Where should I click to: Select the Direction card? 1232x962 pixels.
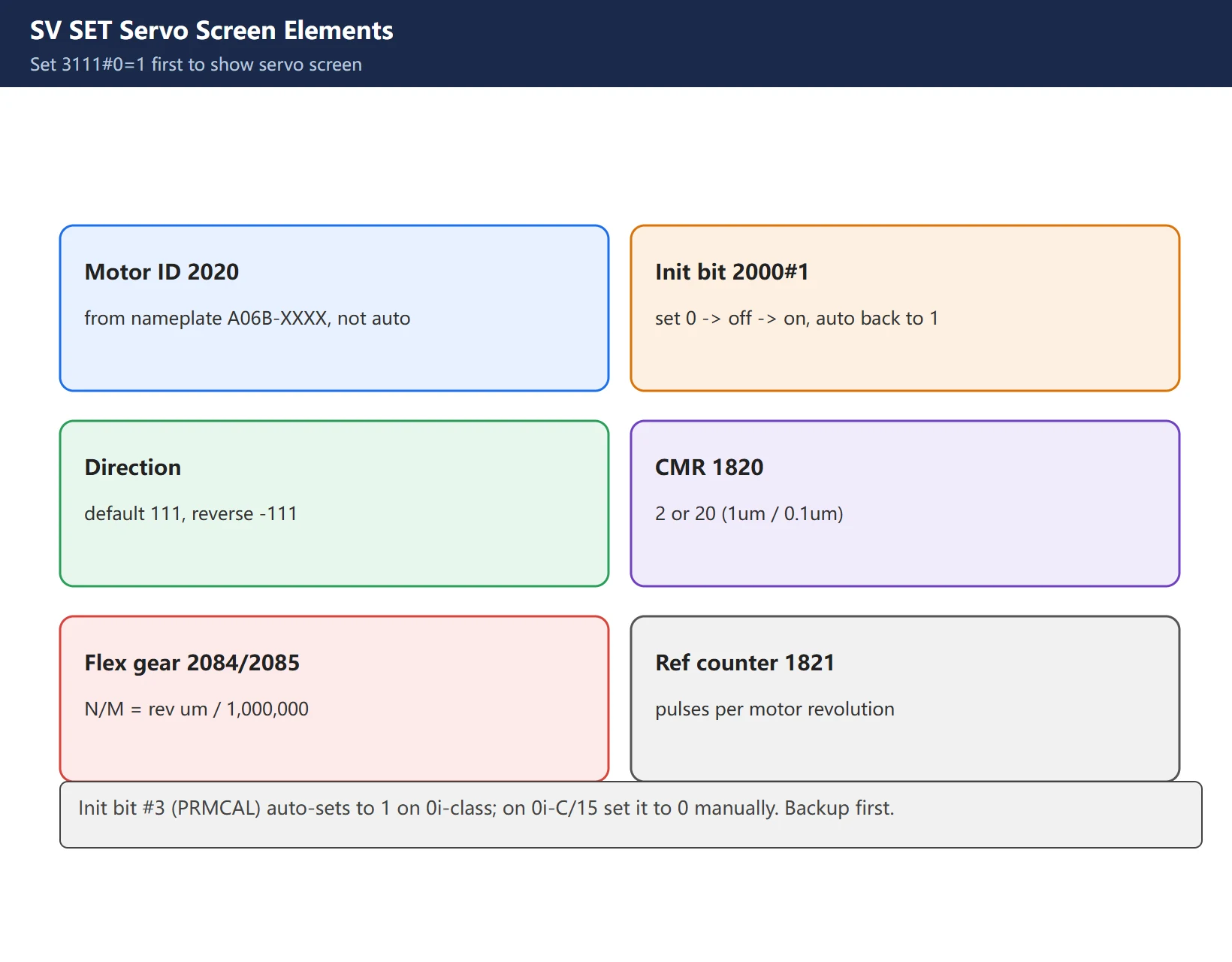point(334,504)
